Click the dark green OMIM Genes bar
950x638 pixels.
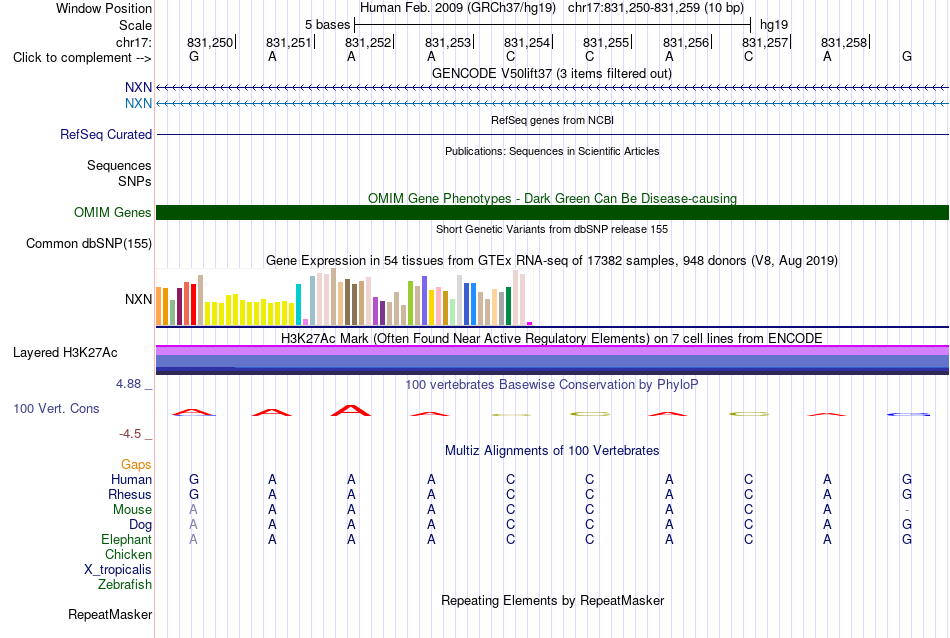552,213
